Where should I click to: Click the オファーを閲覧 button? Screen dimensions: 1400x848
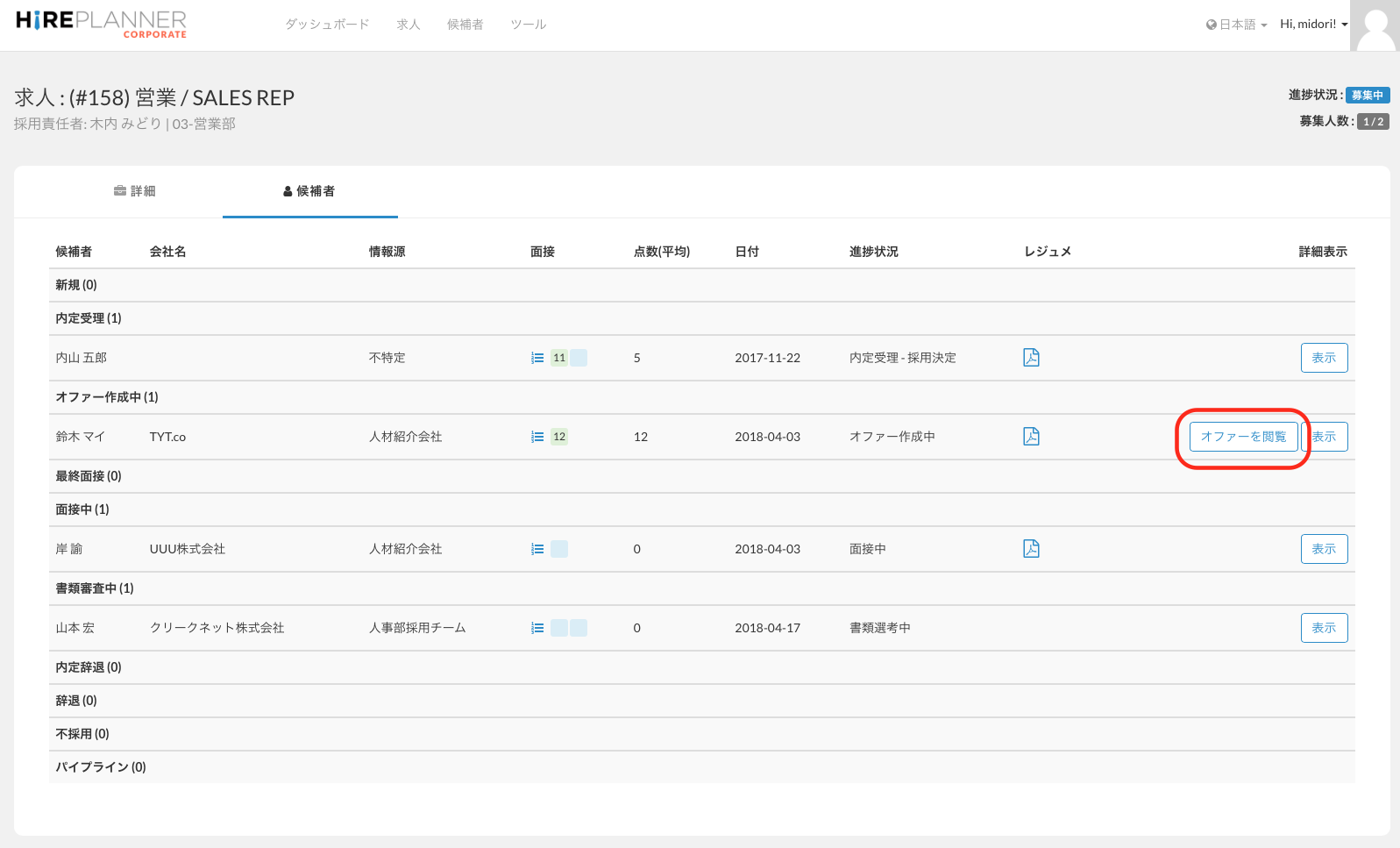tap(1243, 437)
